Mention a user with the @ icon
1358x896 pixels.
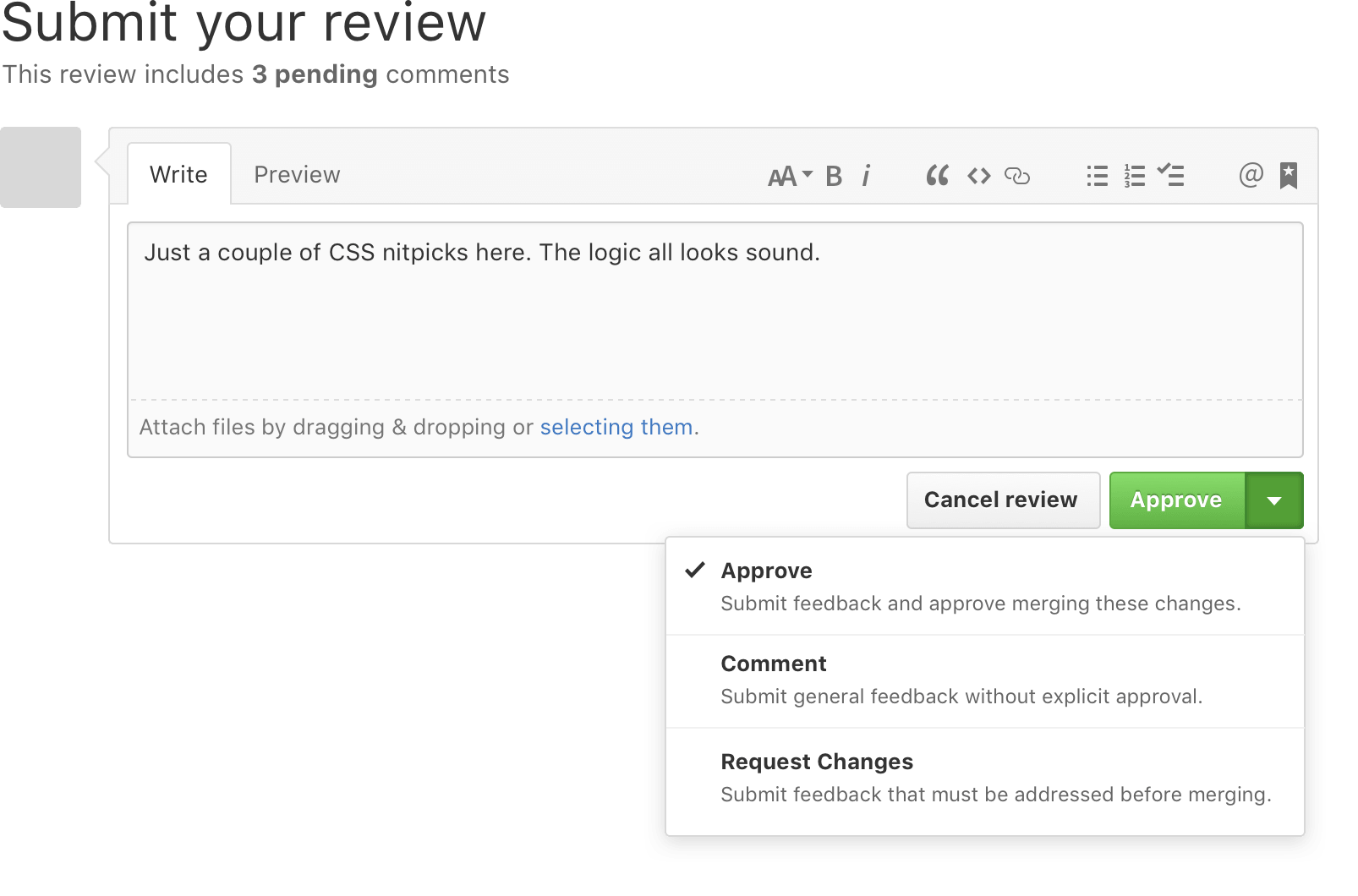1250,176
